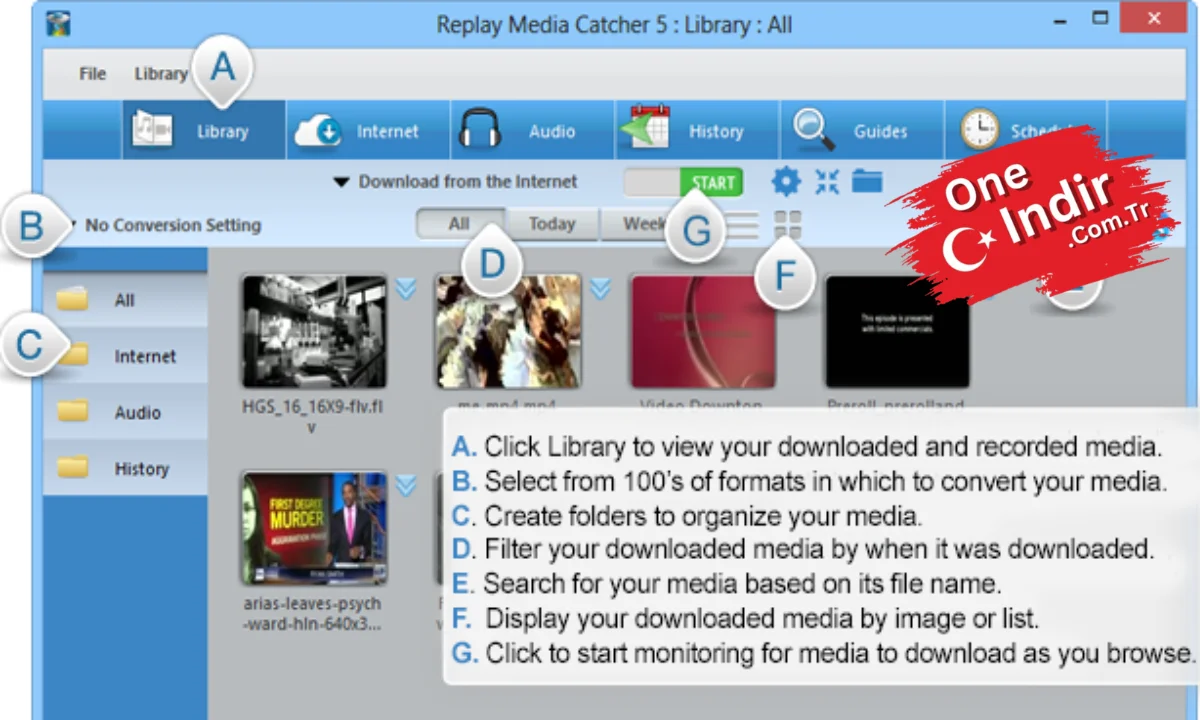Click the arias-leaves-psych-ward file name label

click(x=312, y=614)
